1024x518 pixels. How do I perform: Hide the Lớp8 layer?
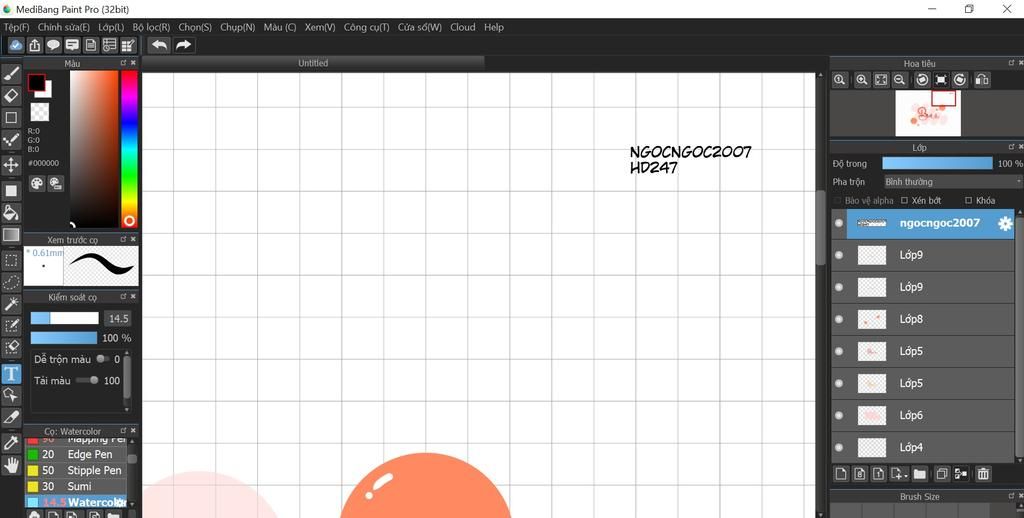(839, 319)
